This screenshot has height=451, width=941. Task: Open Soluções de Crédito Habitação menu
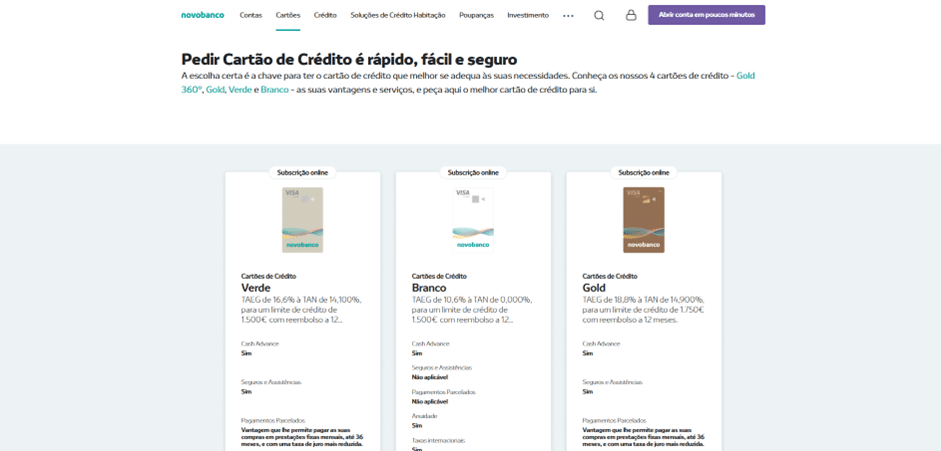[398, 16]
